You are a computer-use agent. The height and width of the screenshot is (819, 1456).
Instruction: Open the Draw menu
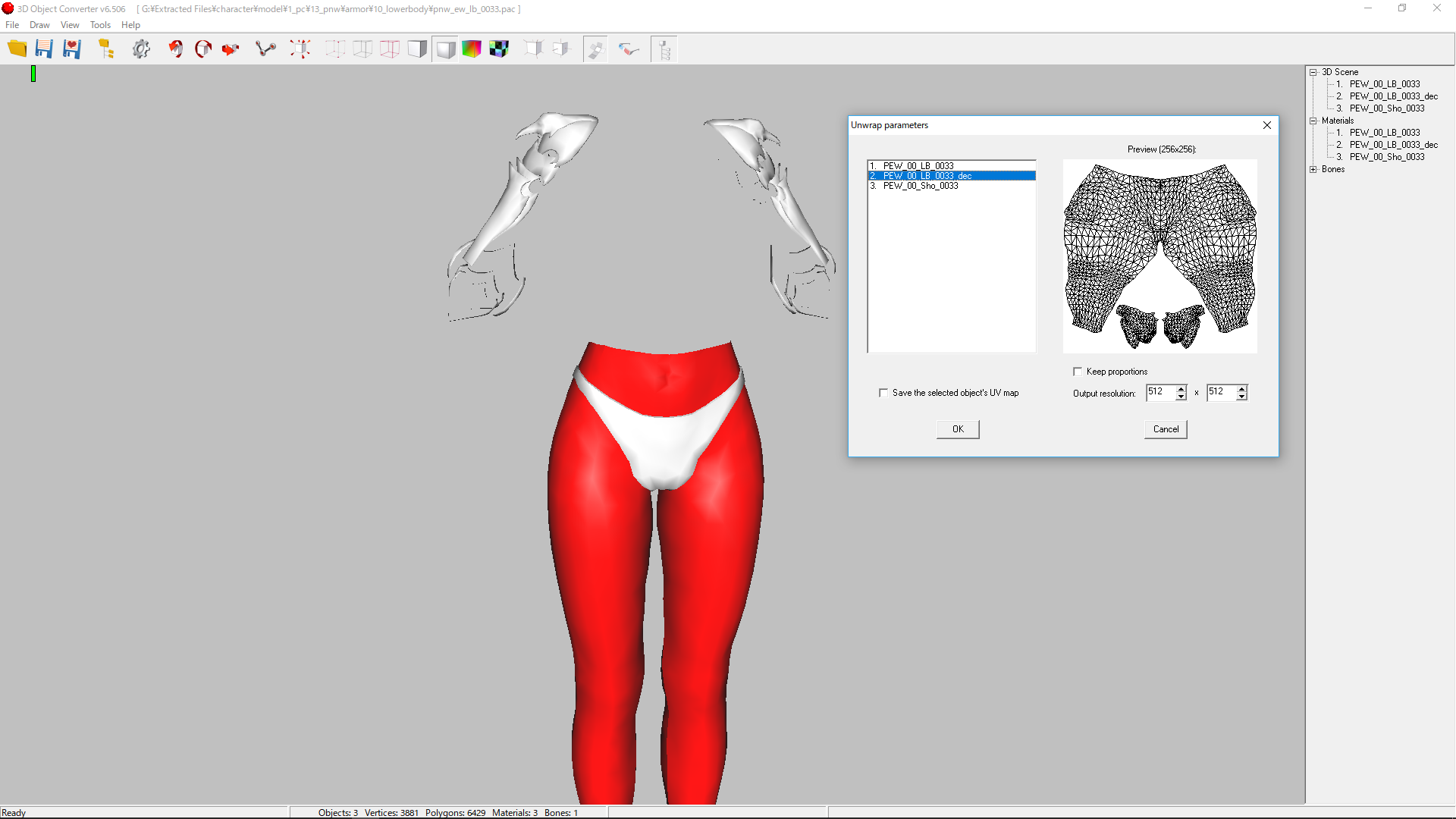pyautogui.click(x=39, y=25)
